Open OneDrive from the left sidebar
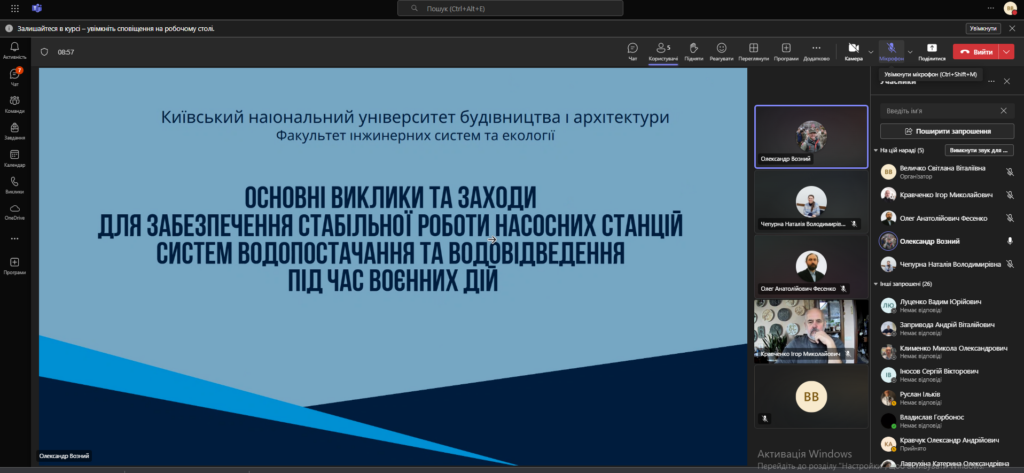Viewport: 1024px width, 473px height. pos(15,210)
